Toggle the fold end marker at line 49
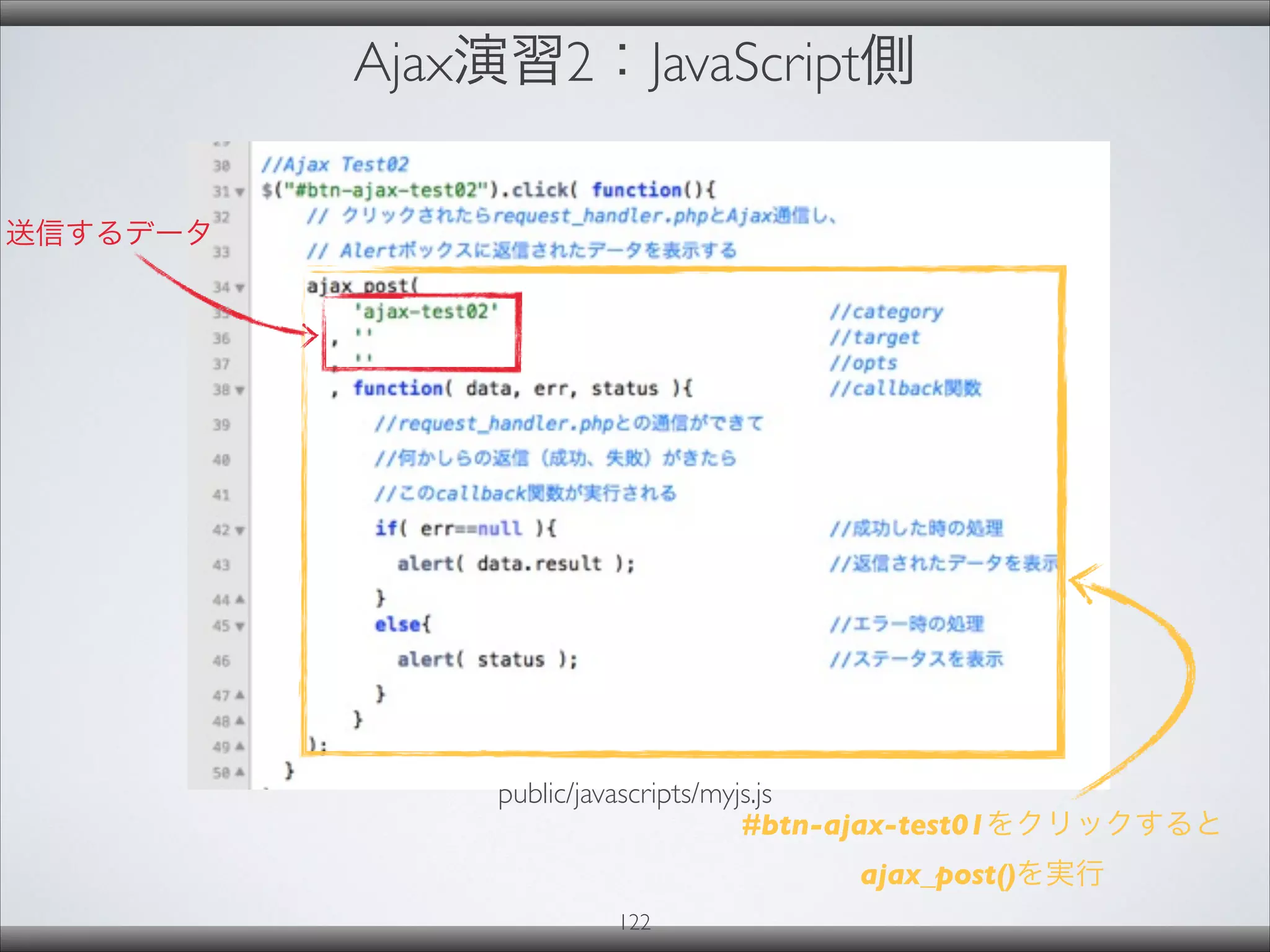 240,746
